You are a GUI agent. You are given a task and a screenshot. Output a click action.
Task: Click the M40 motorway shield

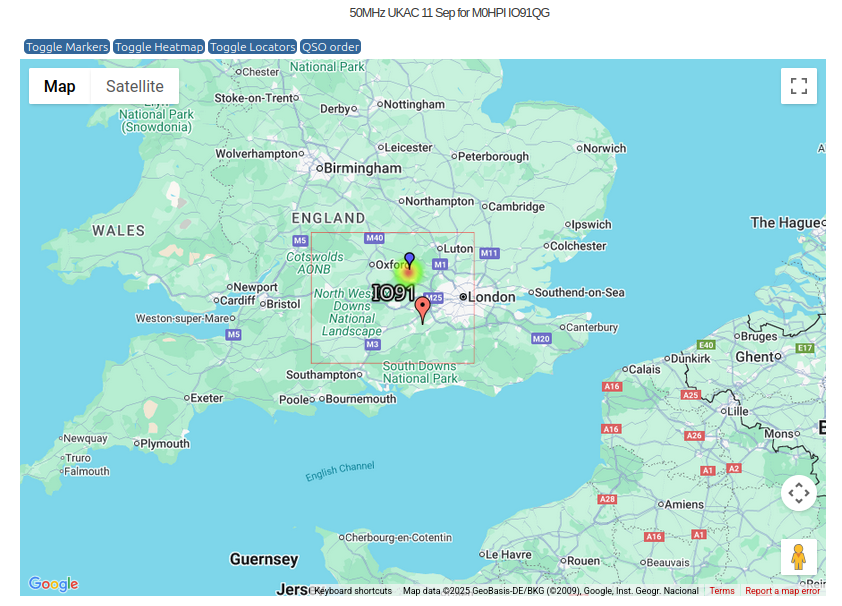pyautogui.click(x=374, y=238)
